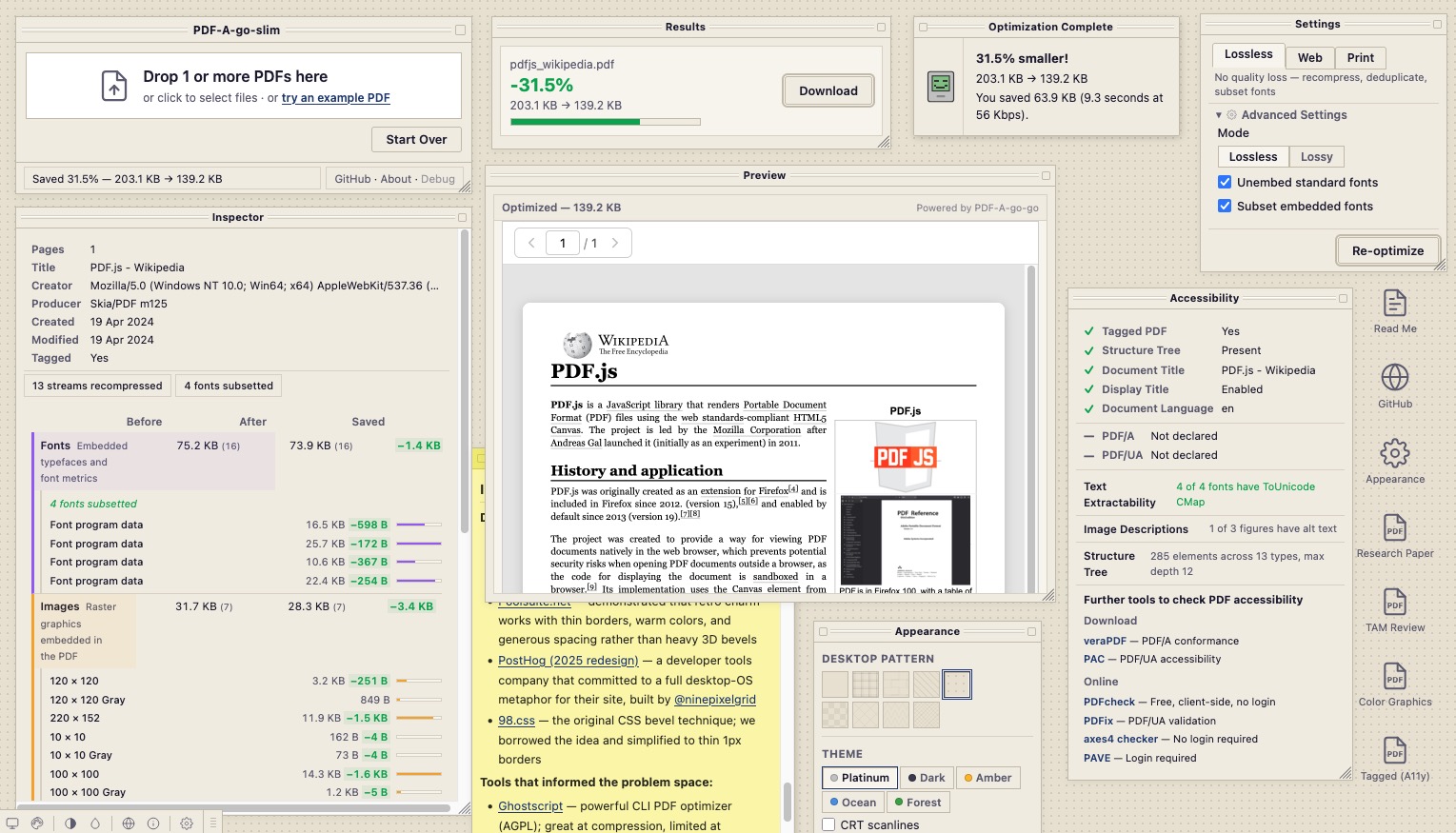Click the globe icon in bottom strip
The height and width of the screenshot is (833, 1456).
coord(129,823)
